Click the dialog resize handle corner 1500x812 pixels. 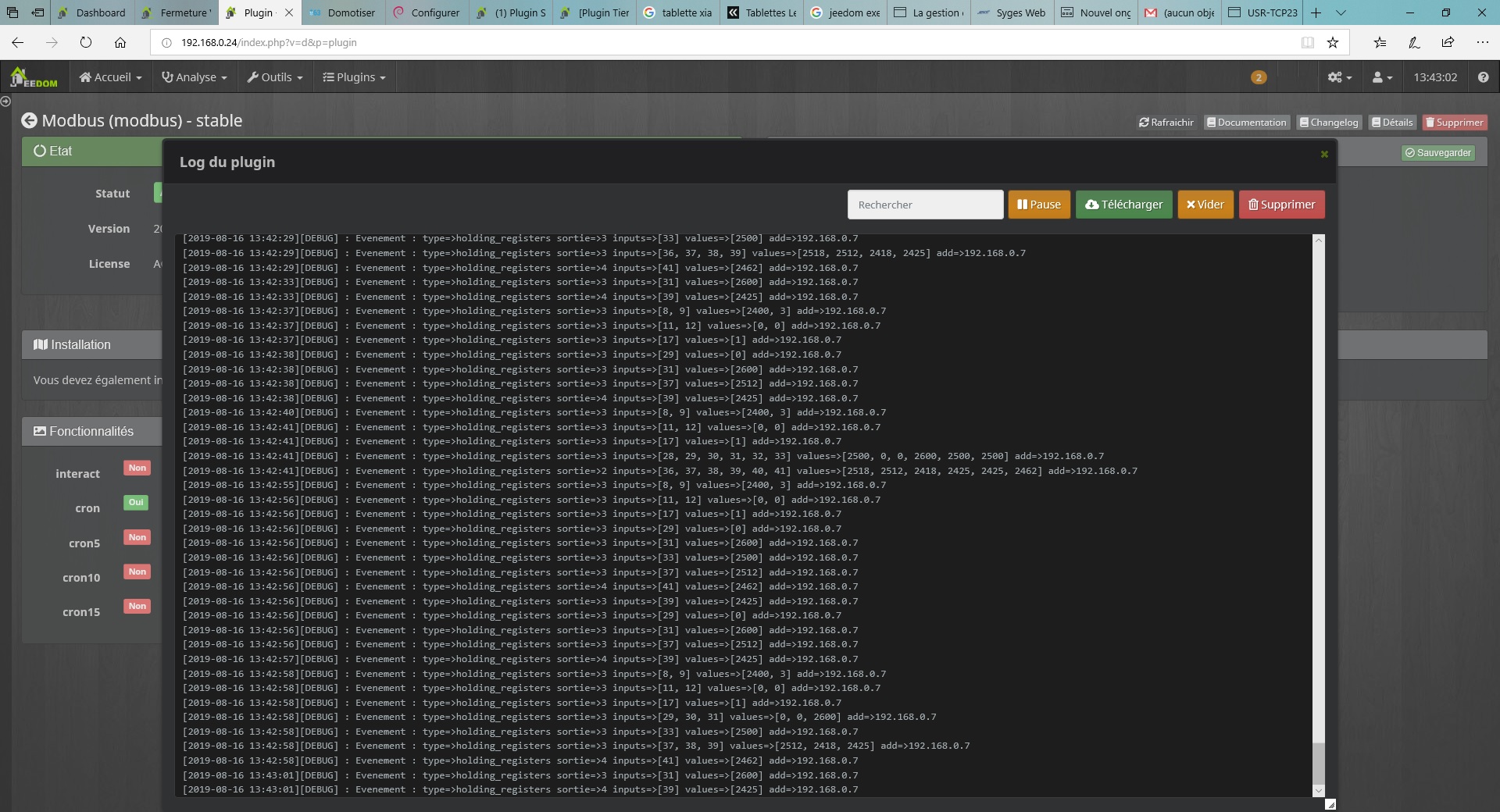click(1330, 804)
